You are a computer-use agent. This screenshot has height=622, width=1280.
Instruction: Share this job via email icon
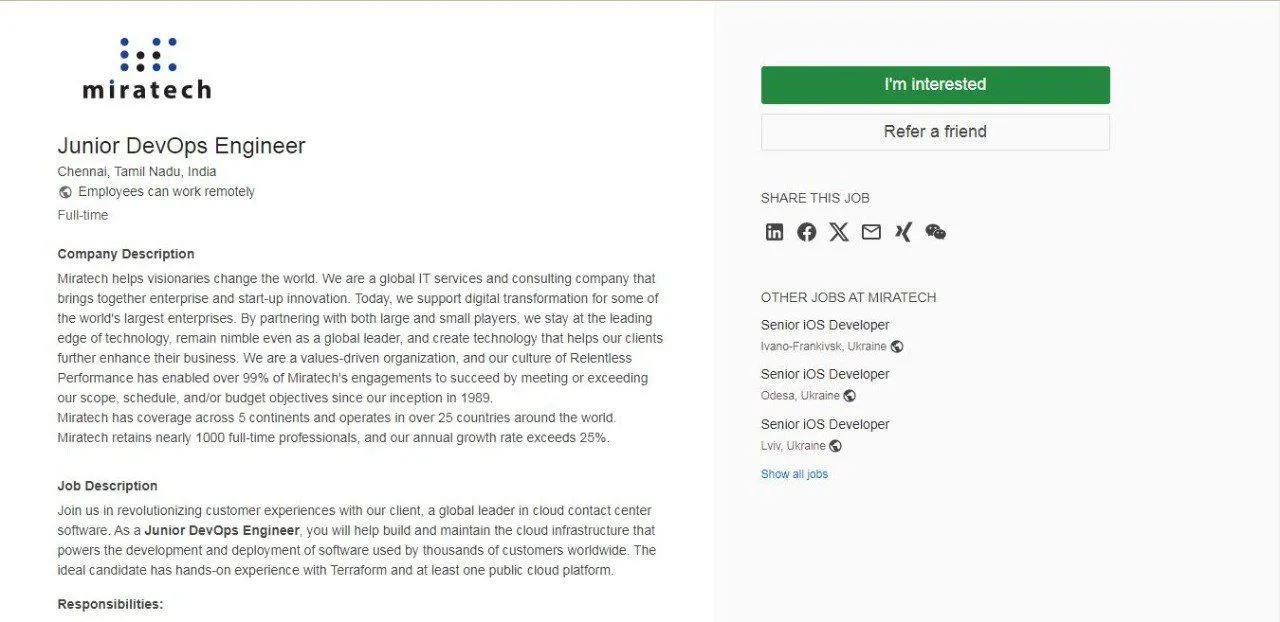pyautogui.click(x=871, y=232)
